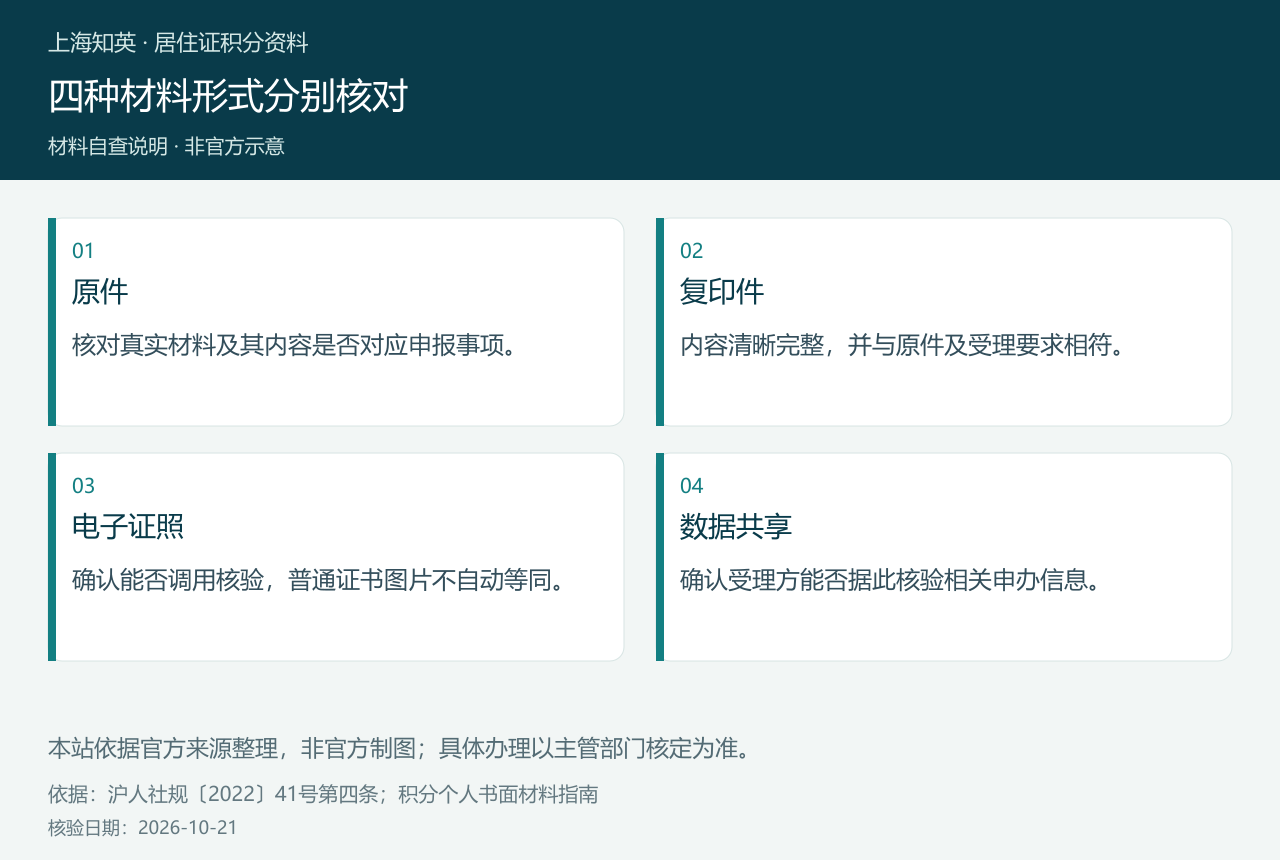The height and width of the screenshot is (860, 1280).
Task: Select the 复印件 card heading
Action: pos(722,292)
